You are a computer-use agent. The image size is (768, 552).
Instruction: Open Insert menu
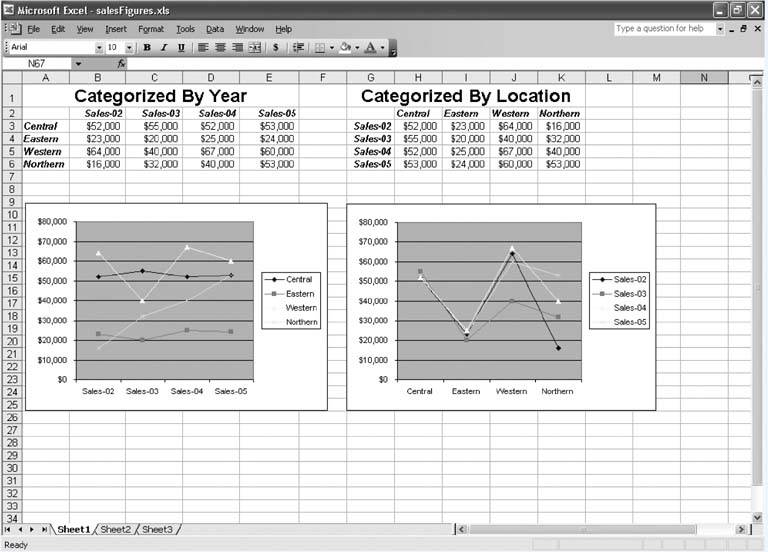(116, 29)
